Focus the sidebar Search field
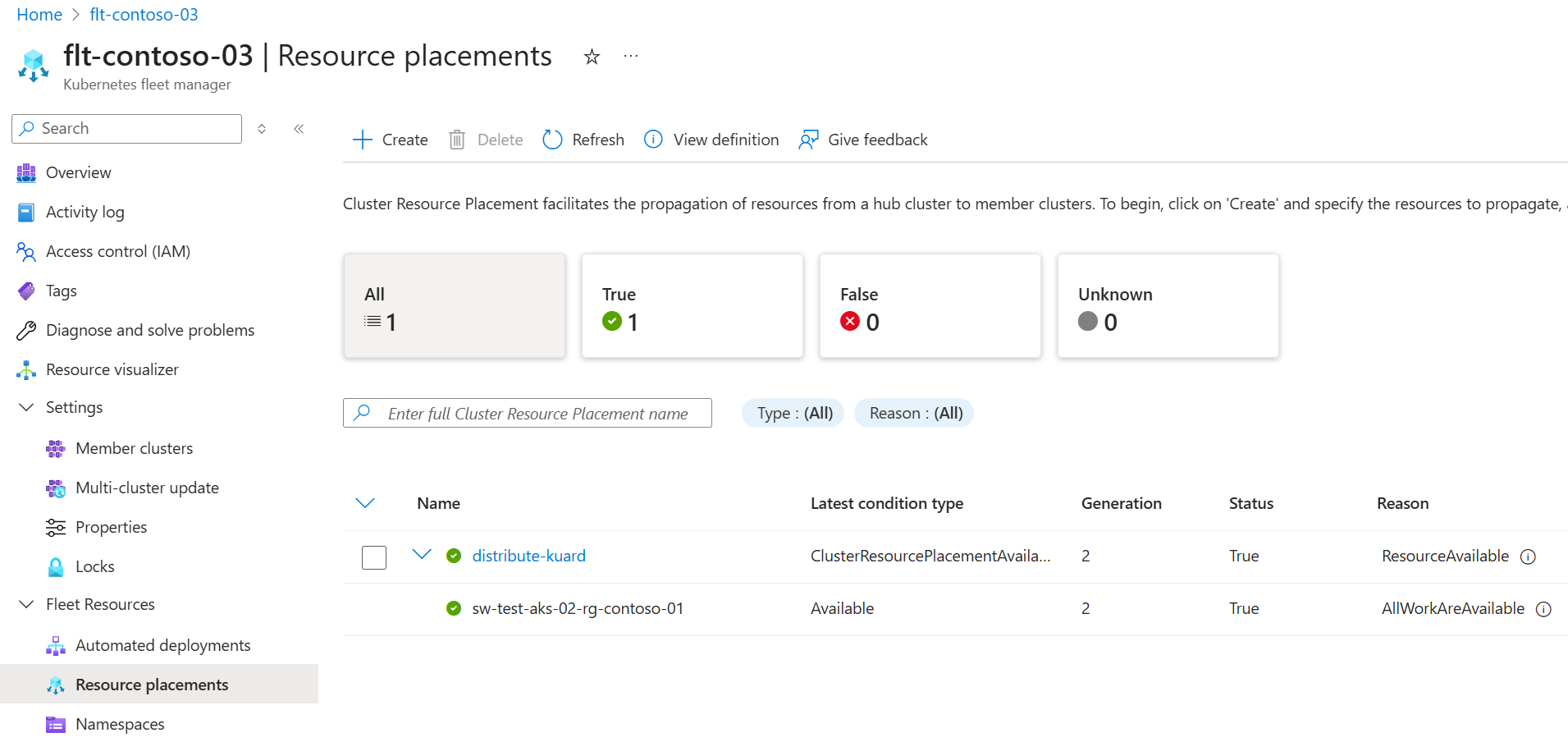1568x742 pixels. tap(127, 129)
